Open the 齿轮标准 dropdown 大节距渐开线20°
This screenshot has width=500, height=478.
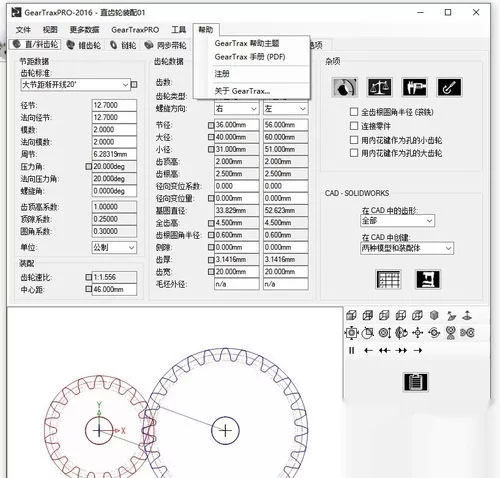tap(75, 85)
